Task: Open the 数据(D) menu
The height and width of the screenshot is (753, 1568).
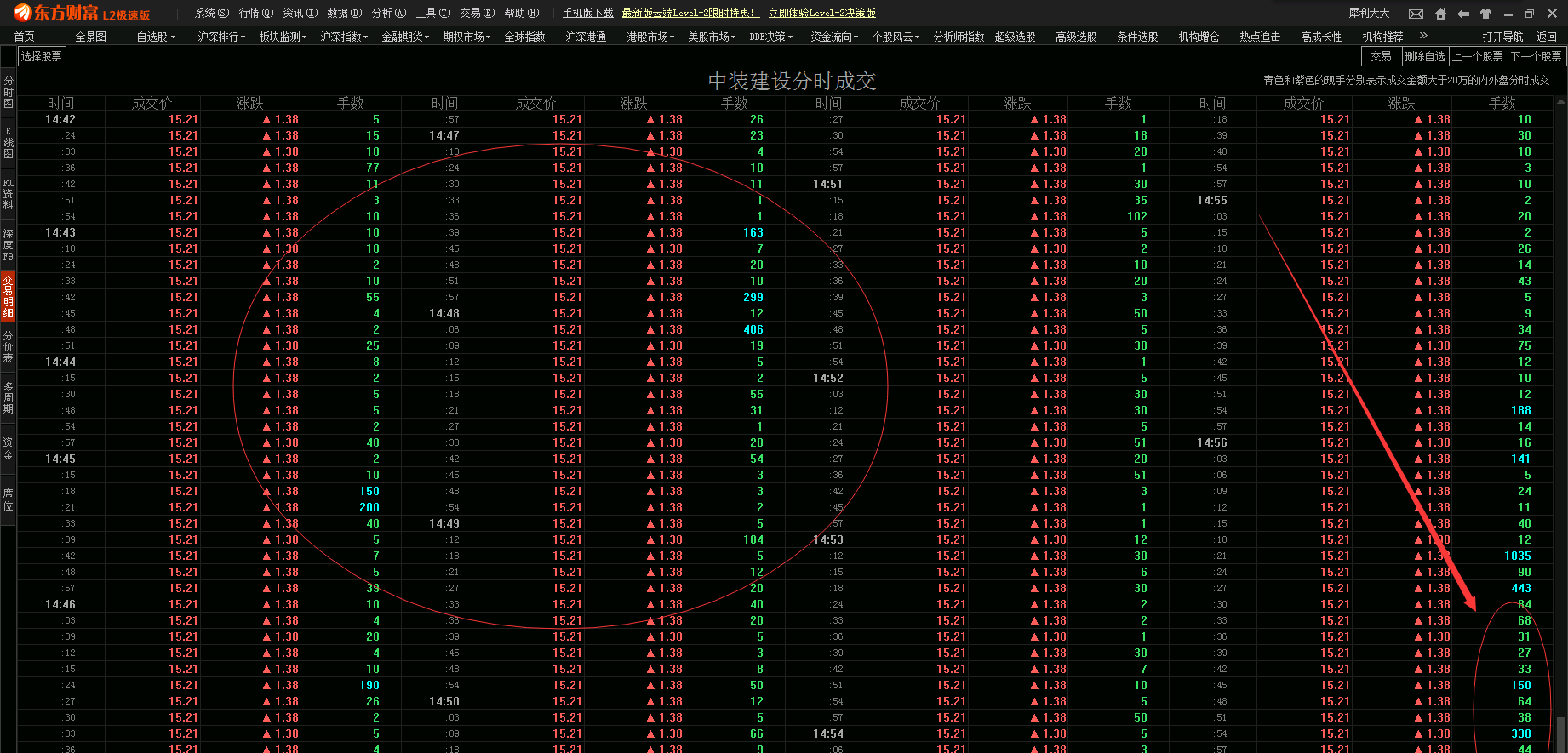Action: pos(344,13)
